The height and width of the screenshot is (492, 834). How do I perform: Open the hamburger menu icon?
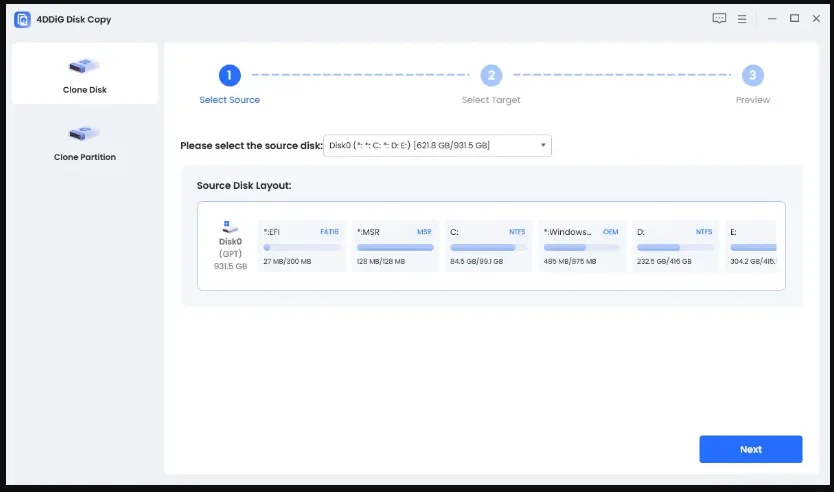point(742,19)
